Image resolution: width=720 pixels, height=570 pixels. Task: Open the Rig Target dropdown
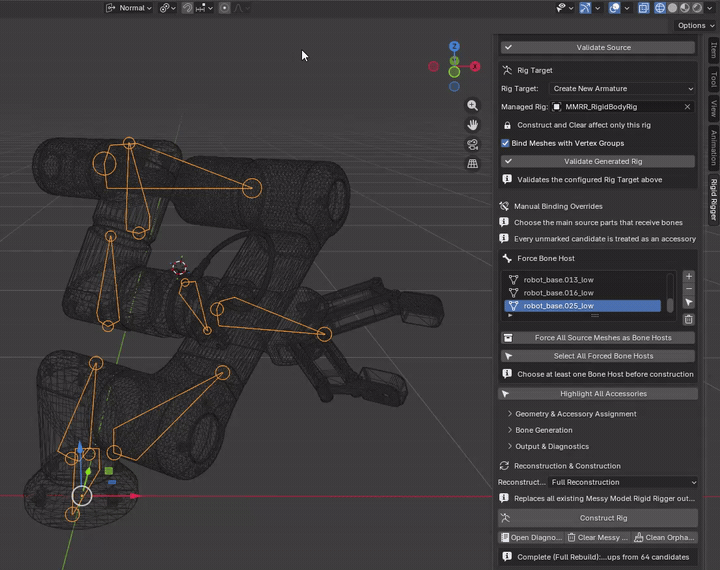[622, 88]
